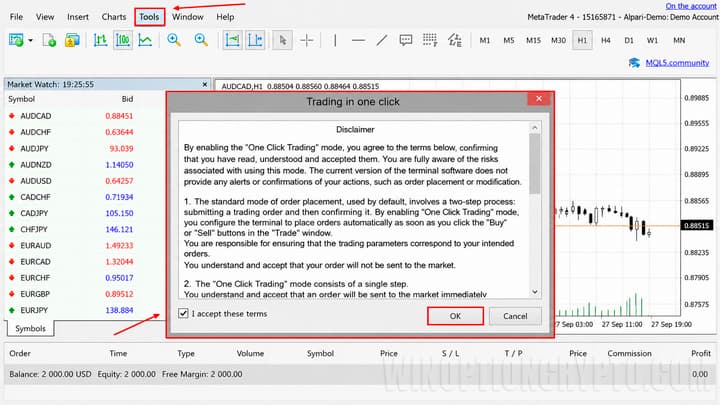Select H1 timeframe
This screenshot has width=720, height=405.
click(582, 40)
